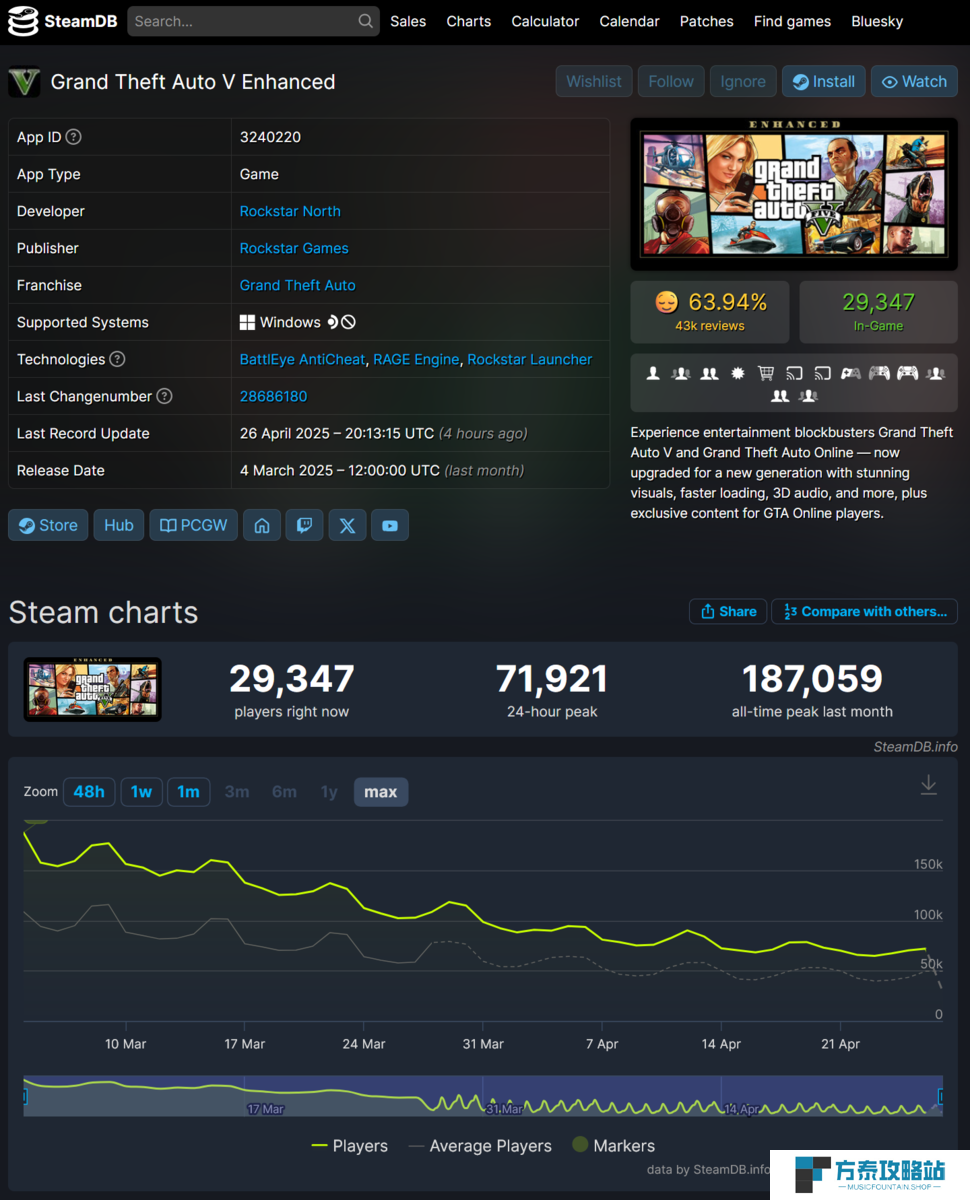This screenshot has width=970, height=1200.
Task: Open the Grand Theft Auto franchise link
Action: coord(298,285)
